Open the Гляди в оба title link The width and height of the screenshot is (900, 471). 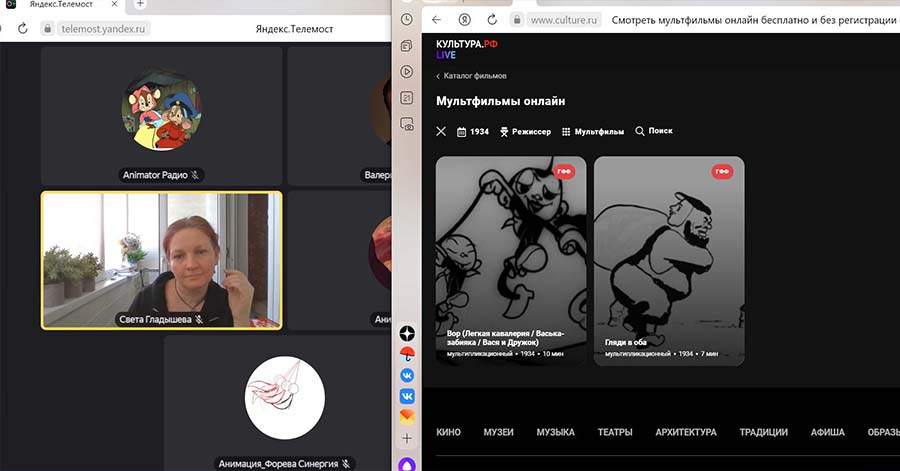pyautogui.click(x=626, y=342)
